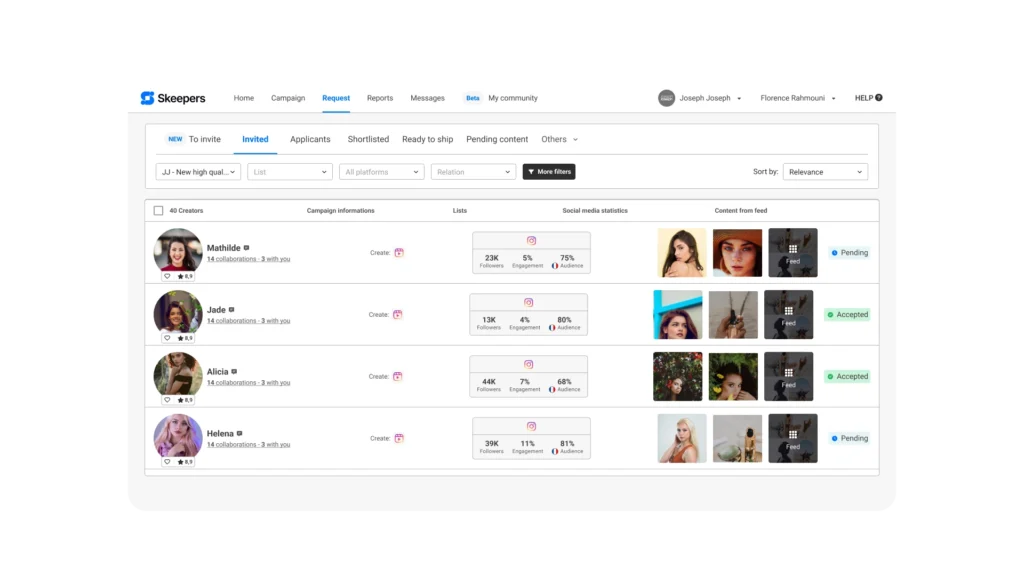Switch to the Shortlisted tab
The height and width of the screenshot is (576, 1024).
pyautogui.click(x=368, y=139)
